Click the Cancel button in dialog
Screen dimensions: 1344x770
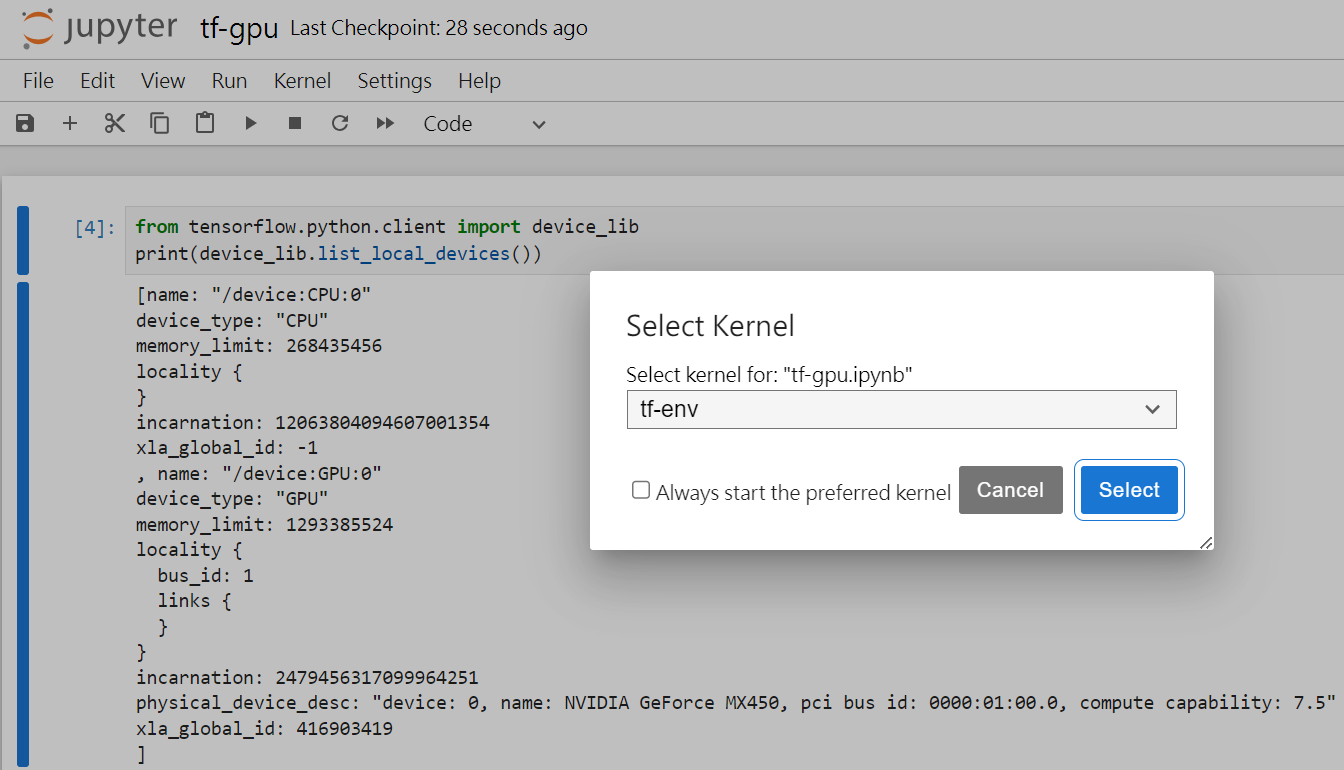pos(1010,490)
